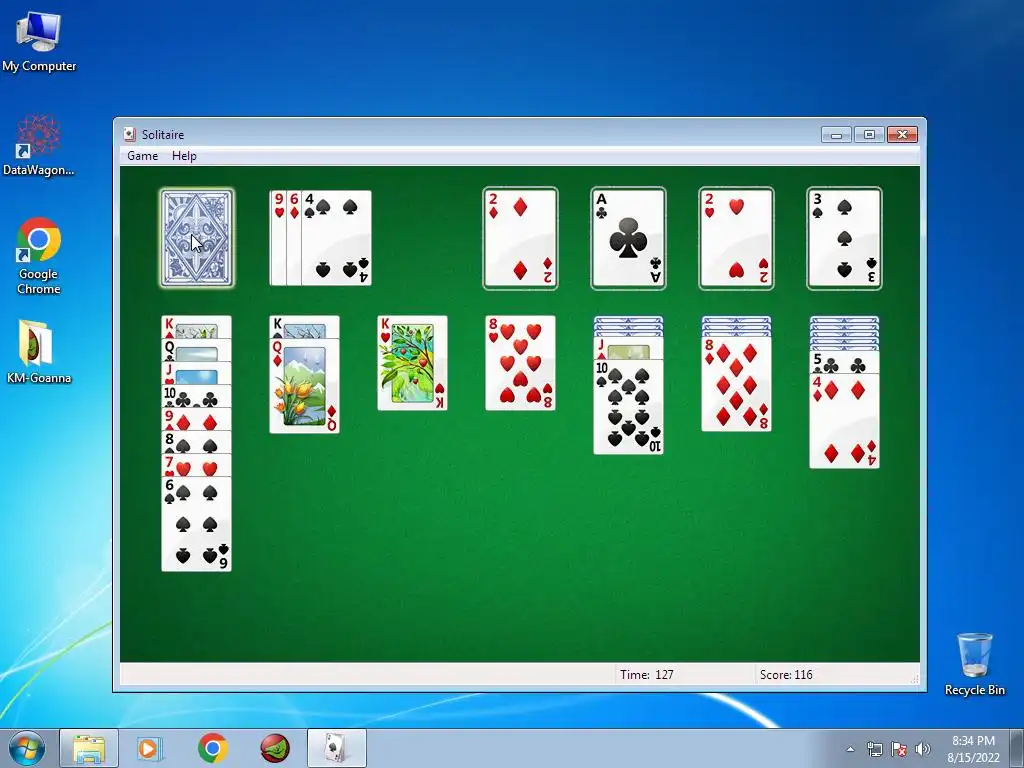The width and height of the screenshot is (1024, 768).
Task: Close the Solitaire window
Action: click(x=902, y=135)
